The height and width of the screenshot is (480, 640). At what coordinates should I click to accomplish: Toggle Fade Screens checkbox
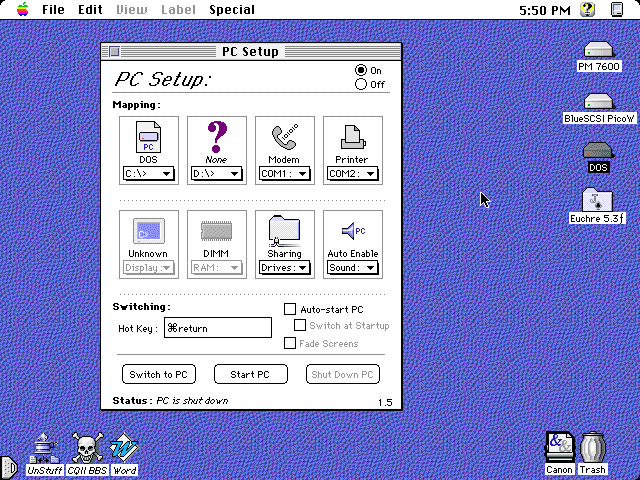pyautogui.click(x=290, y=343)
